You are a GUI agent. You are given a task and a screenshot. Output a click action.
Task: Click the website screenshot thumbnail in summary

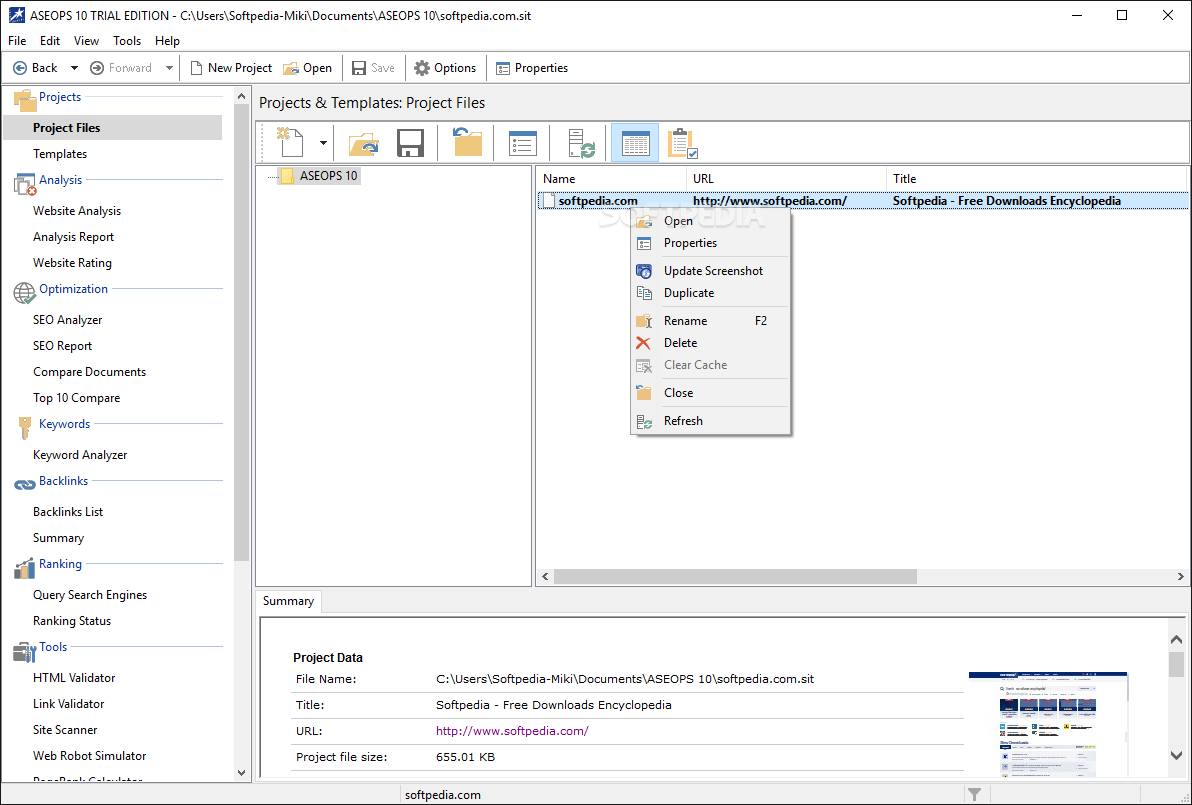tap(1048, 724)
